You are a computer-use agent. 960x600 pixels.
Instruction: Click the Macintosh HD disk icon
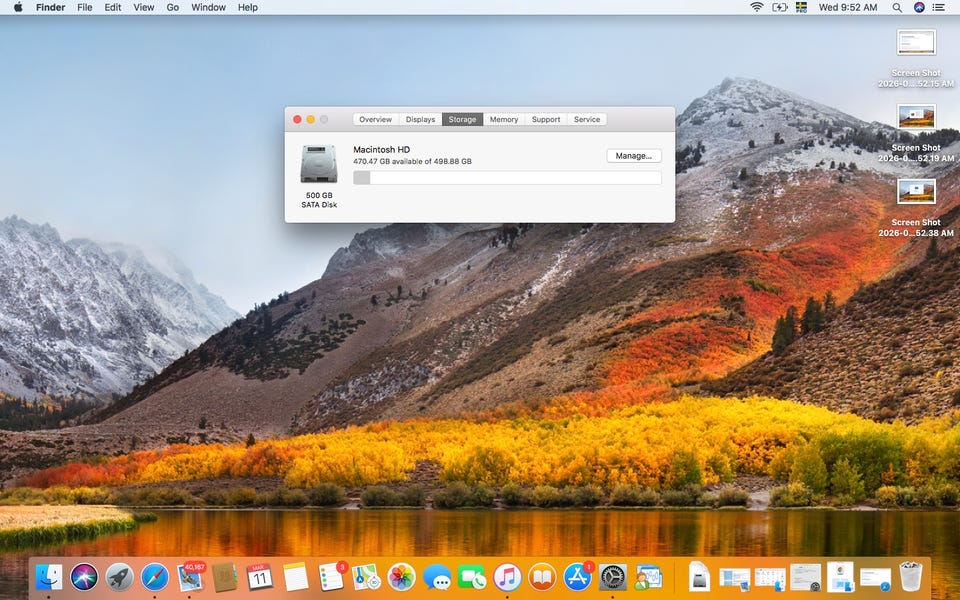pyautogui.click(x=319, y=164)
